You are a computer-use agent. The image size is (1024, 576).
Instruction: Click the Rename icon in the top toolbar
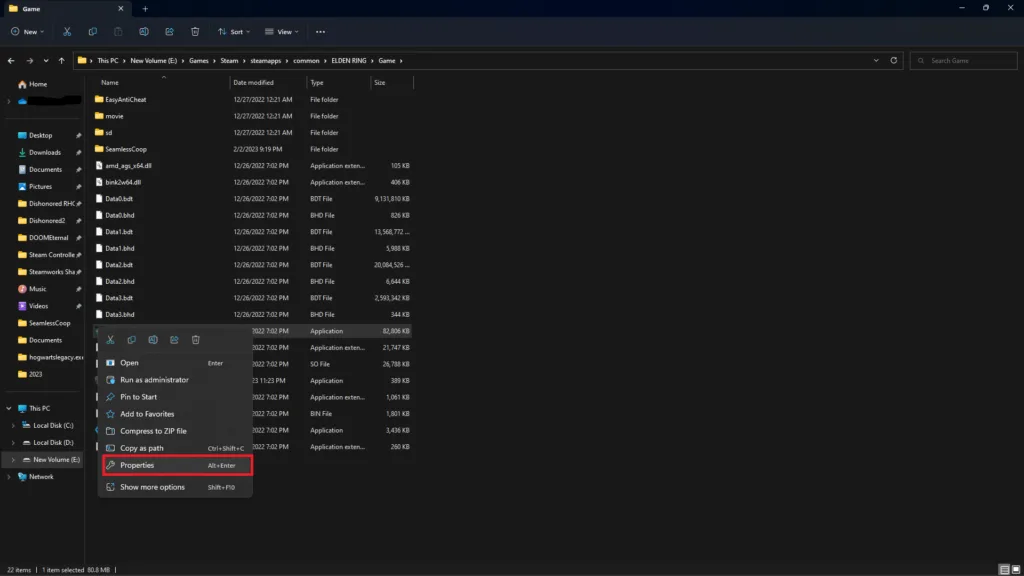[x=144, y=32]
